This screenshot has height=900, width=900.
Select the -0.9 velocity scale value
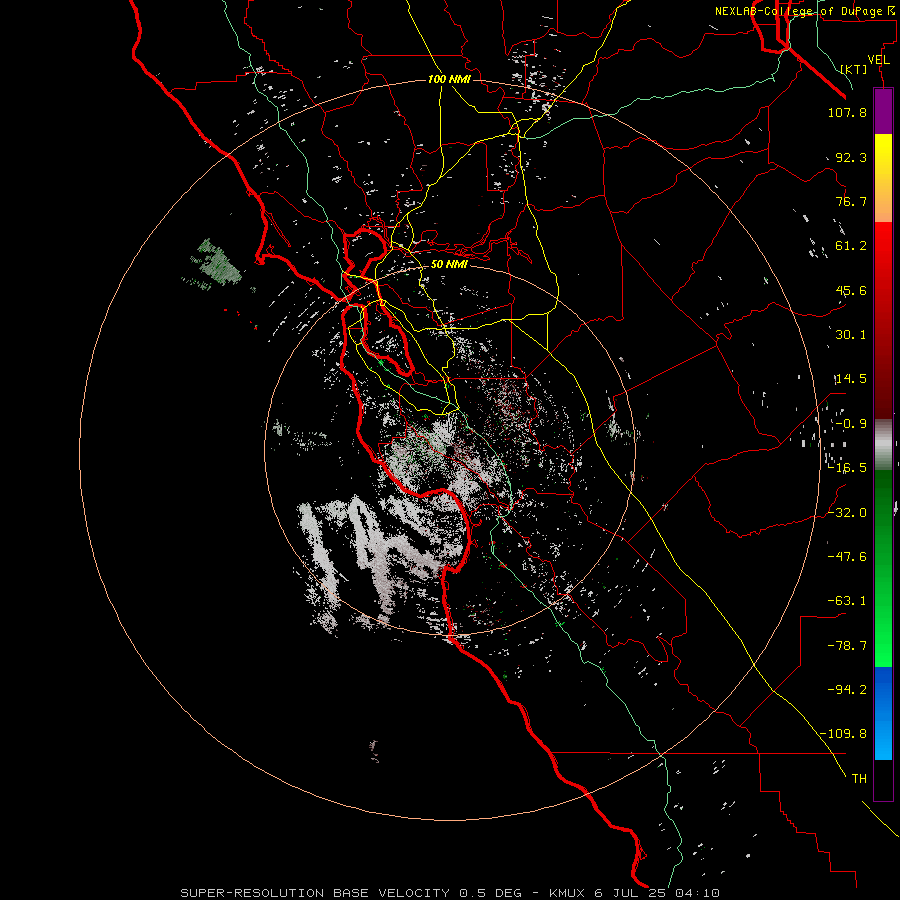click(x=851, y=424)
